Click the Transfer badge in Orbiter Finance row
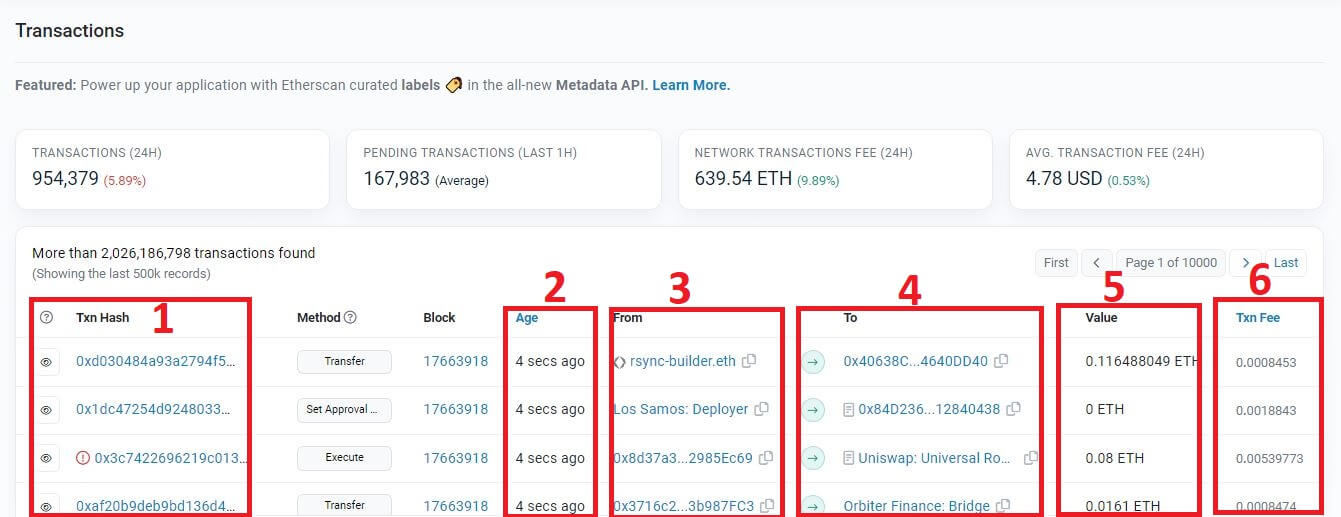Screen dimensions: 1341x517 click(344, 505)
